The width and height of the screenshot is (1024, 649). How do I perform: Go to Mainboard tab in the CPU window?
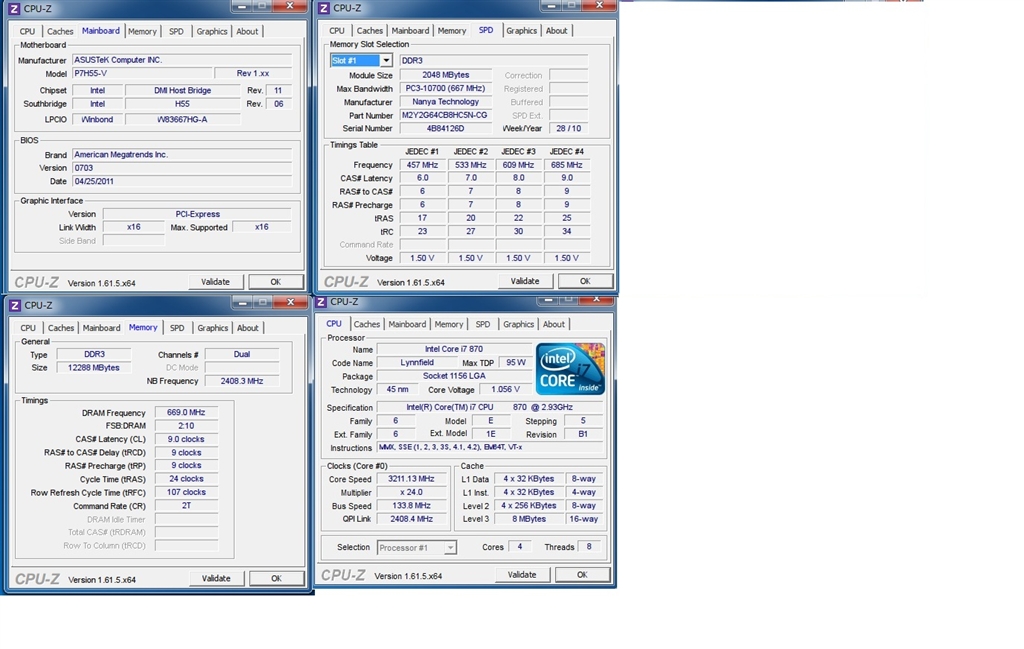coord(408,324)
